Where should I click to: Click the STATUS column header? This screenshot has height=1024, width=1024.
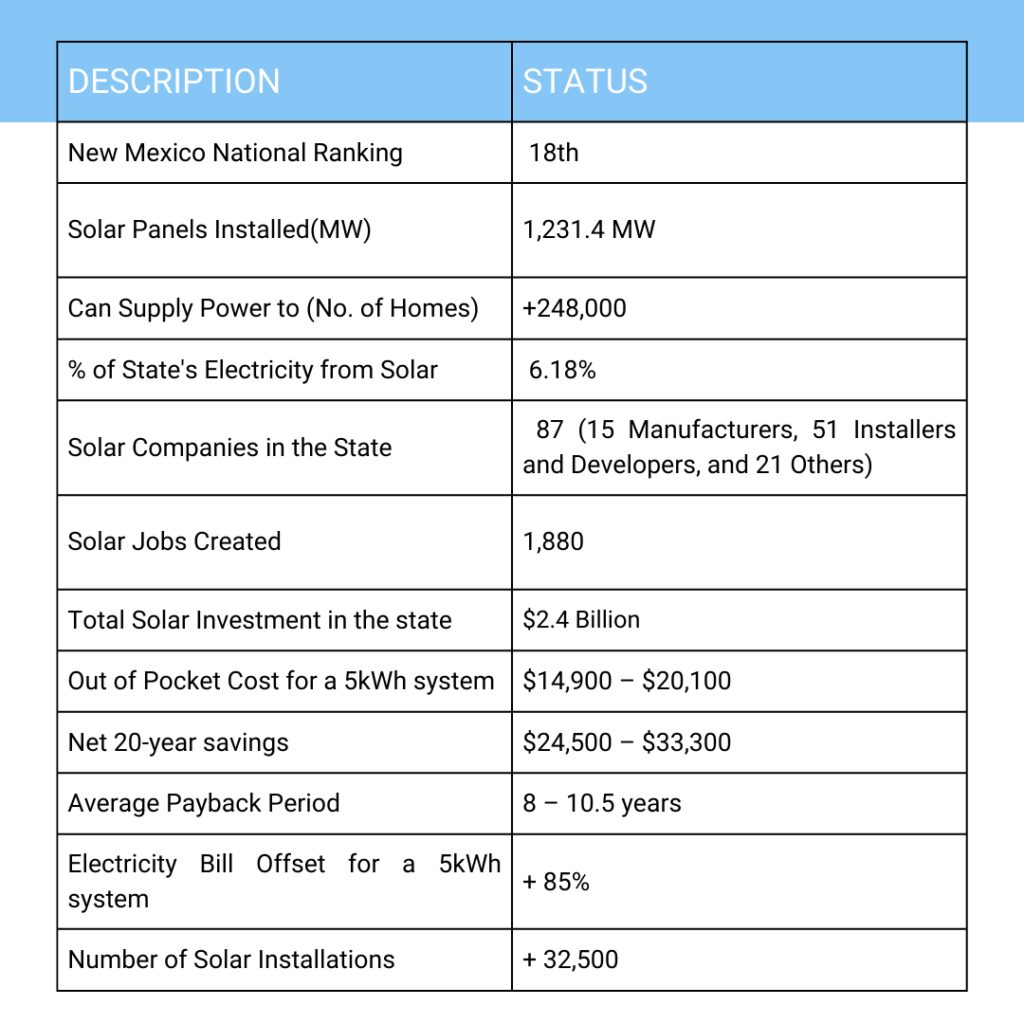coord(585,82)
